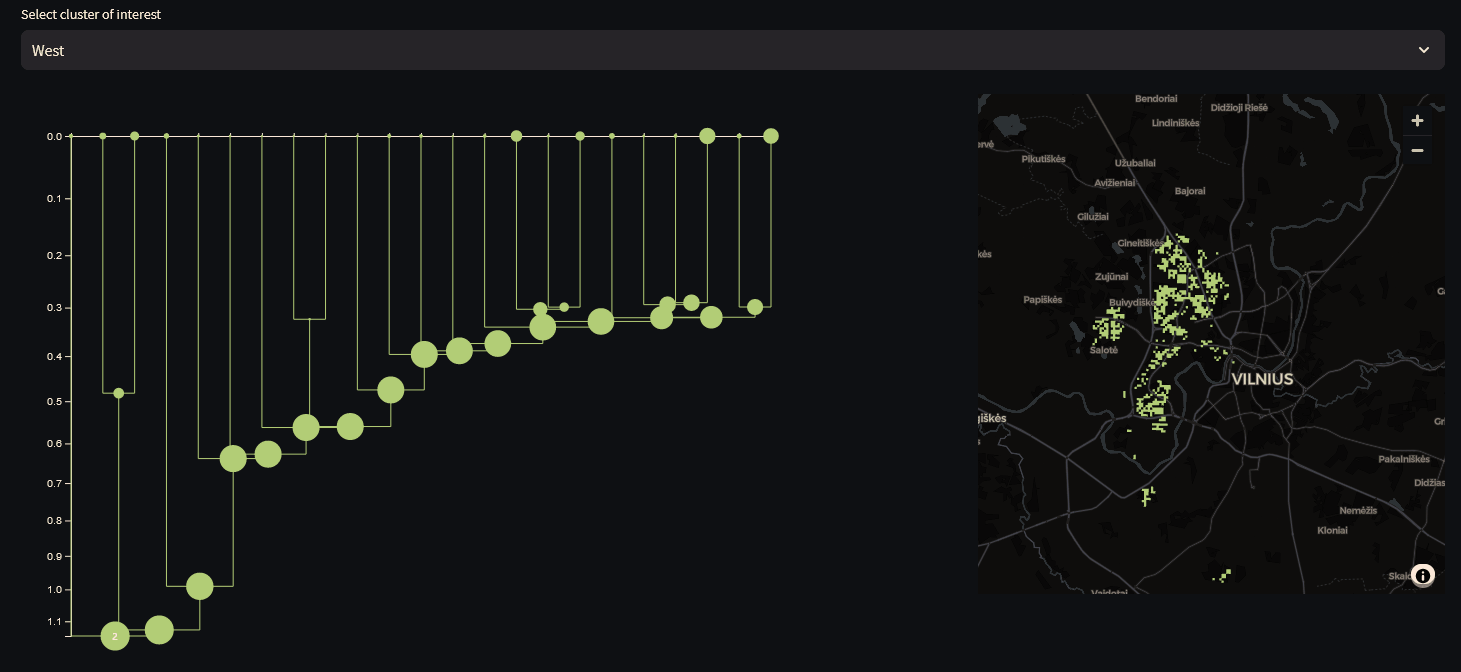Click the Avižieniai map label
The height and width of the screenshot is (672, 1461).
pos(1117,183)
